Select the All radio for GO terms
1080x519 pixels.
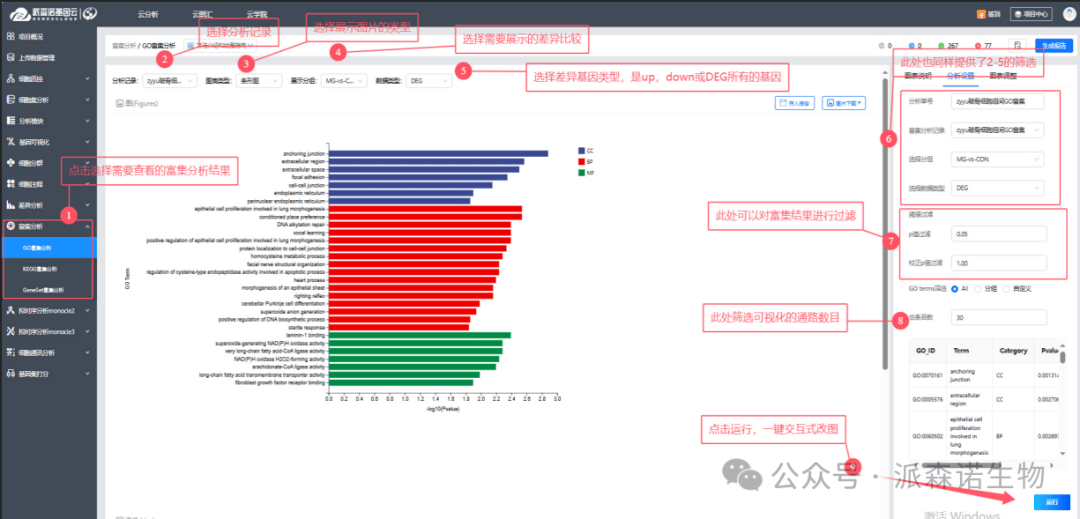point(954,288)
